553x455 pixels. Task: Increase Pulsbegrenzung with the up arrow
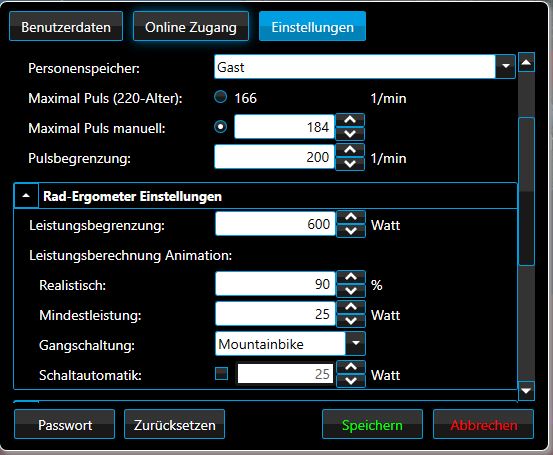click(x=350, y=150)
